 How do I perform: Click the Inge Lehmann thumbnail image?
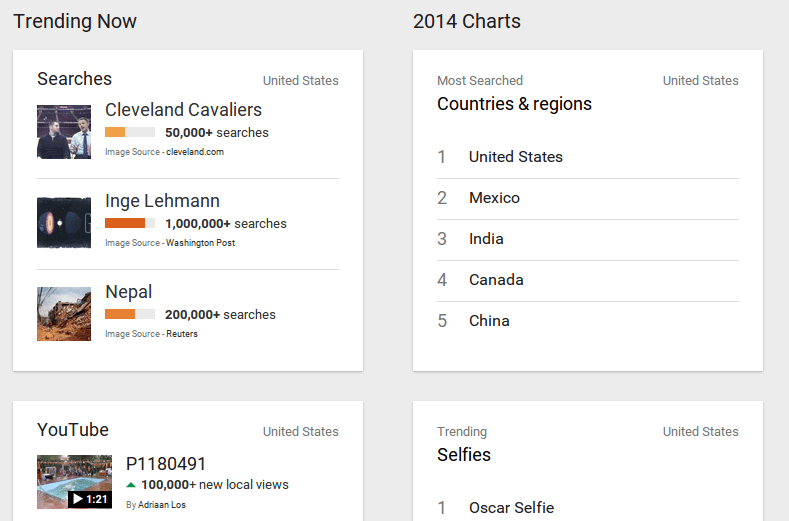(64, 223)
